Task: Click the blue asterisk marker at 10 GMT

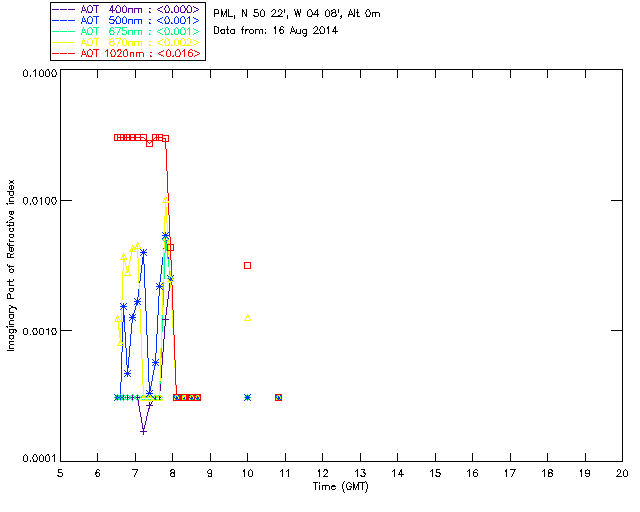Action: click(248, 397)
